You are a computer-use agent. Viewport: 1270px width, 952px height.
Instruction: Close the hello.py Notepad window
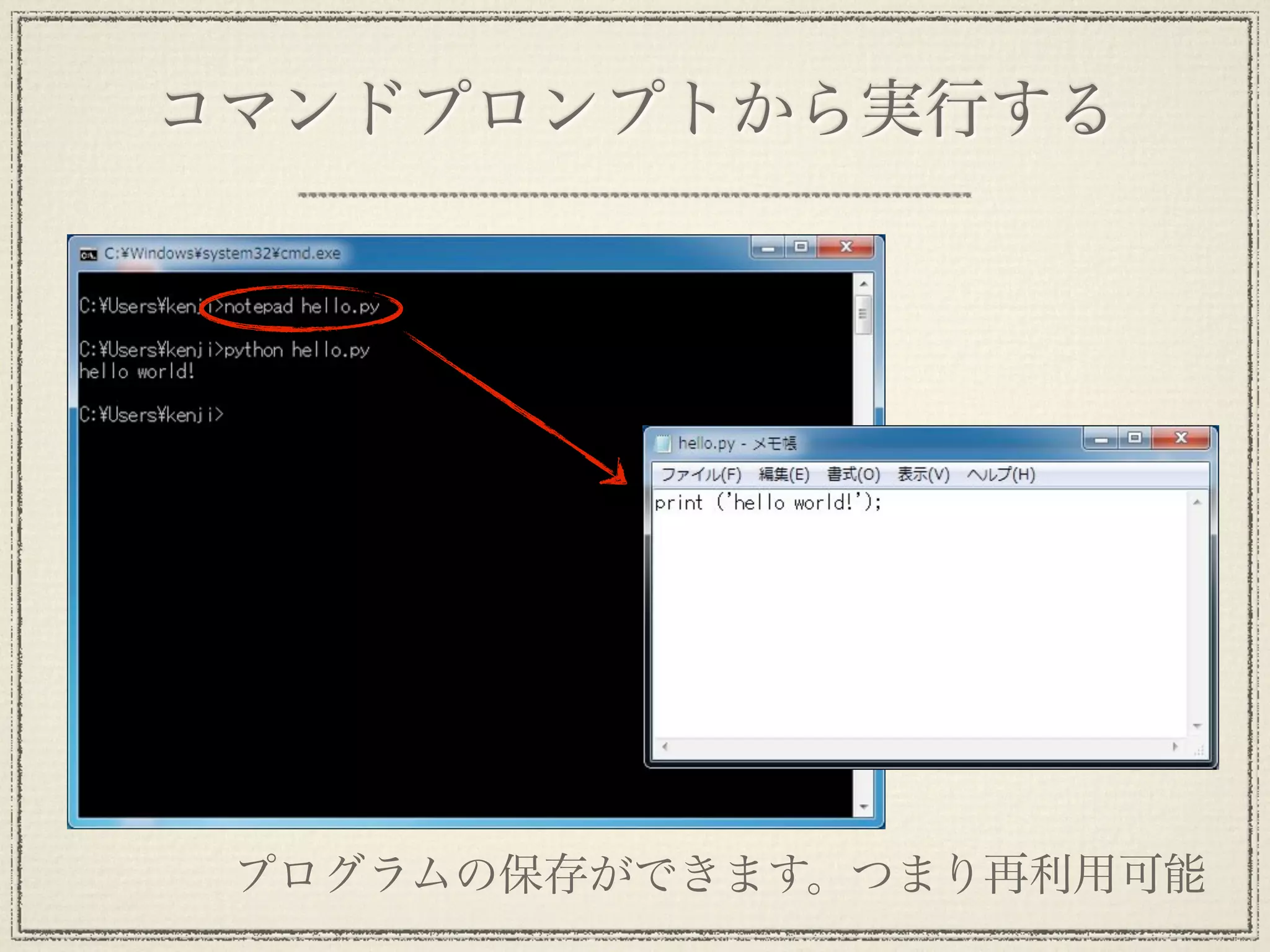click(x=1181, y=438)
